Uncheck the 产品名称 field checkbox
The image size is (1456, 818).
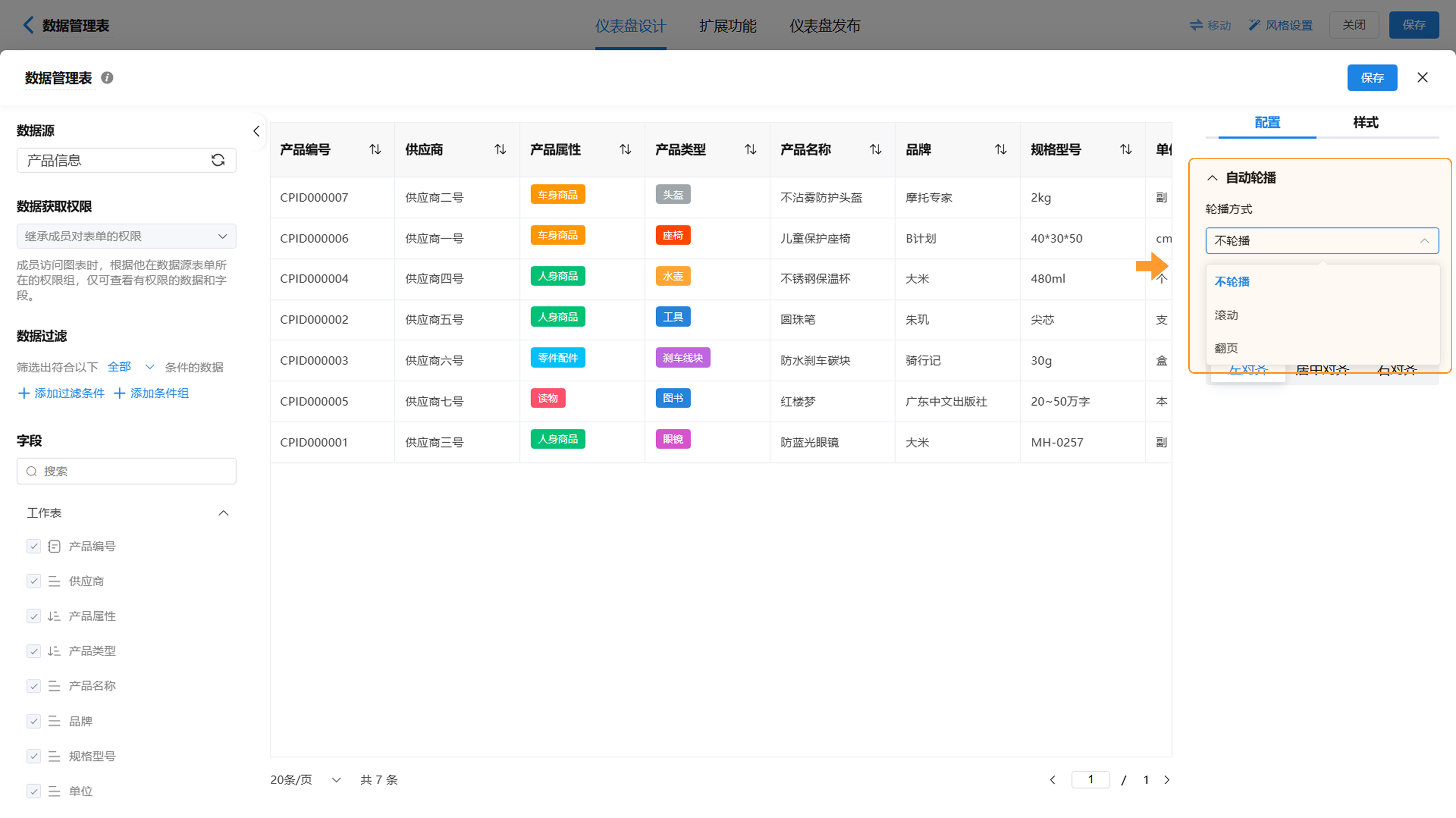pos(34,686)
